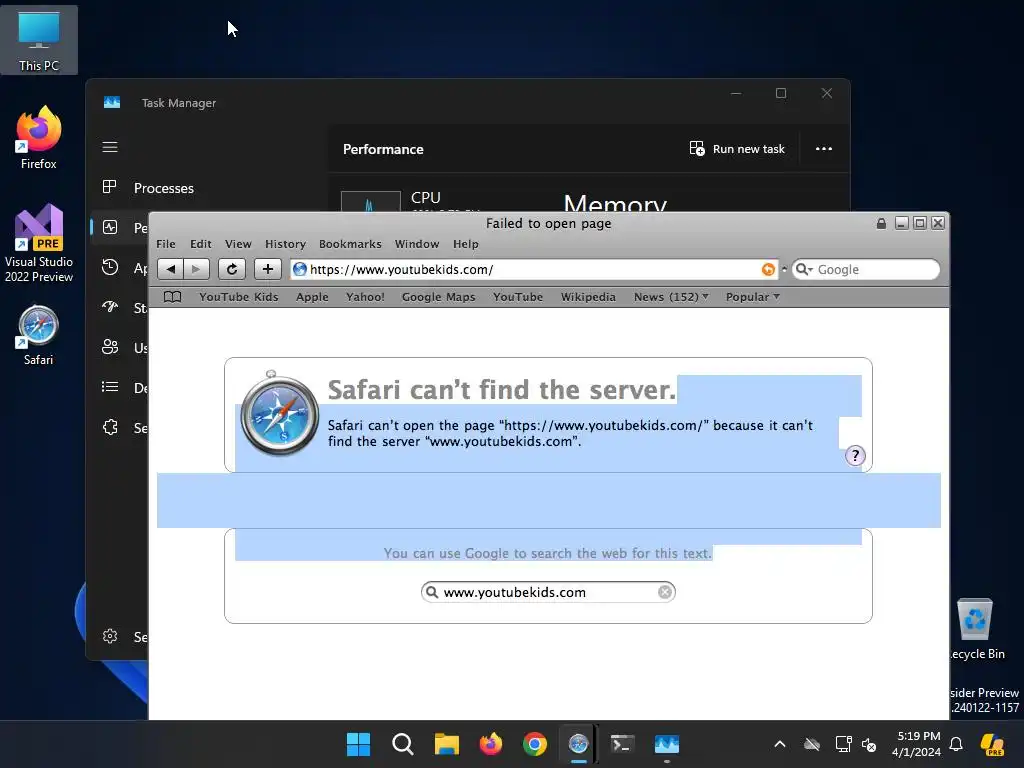Open Task Manager hamburger navigation menu
This screenshot has height=768, width=1024.
110,148
